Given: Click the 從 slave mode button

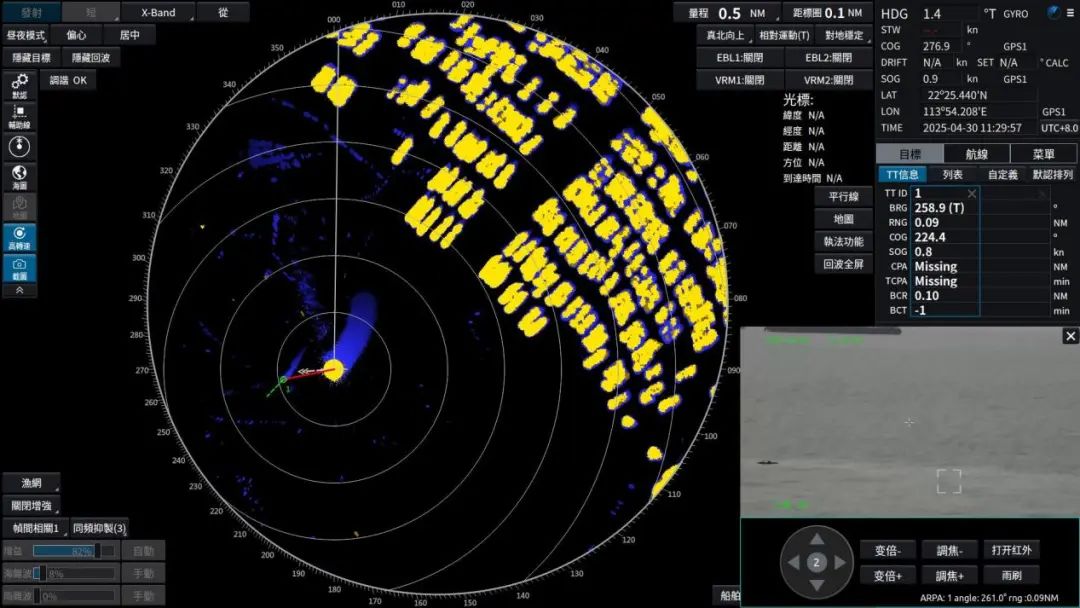Looking at the screenshot, I should (223, 12).
